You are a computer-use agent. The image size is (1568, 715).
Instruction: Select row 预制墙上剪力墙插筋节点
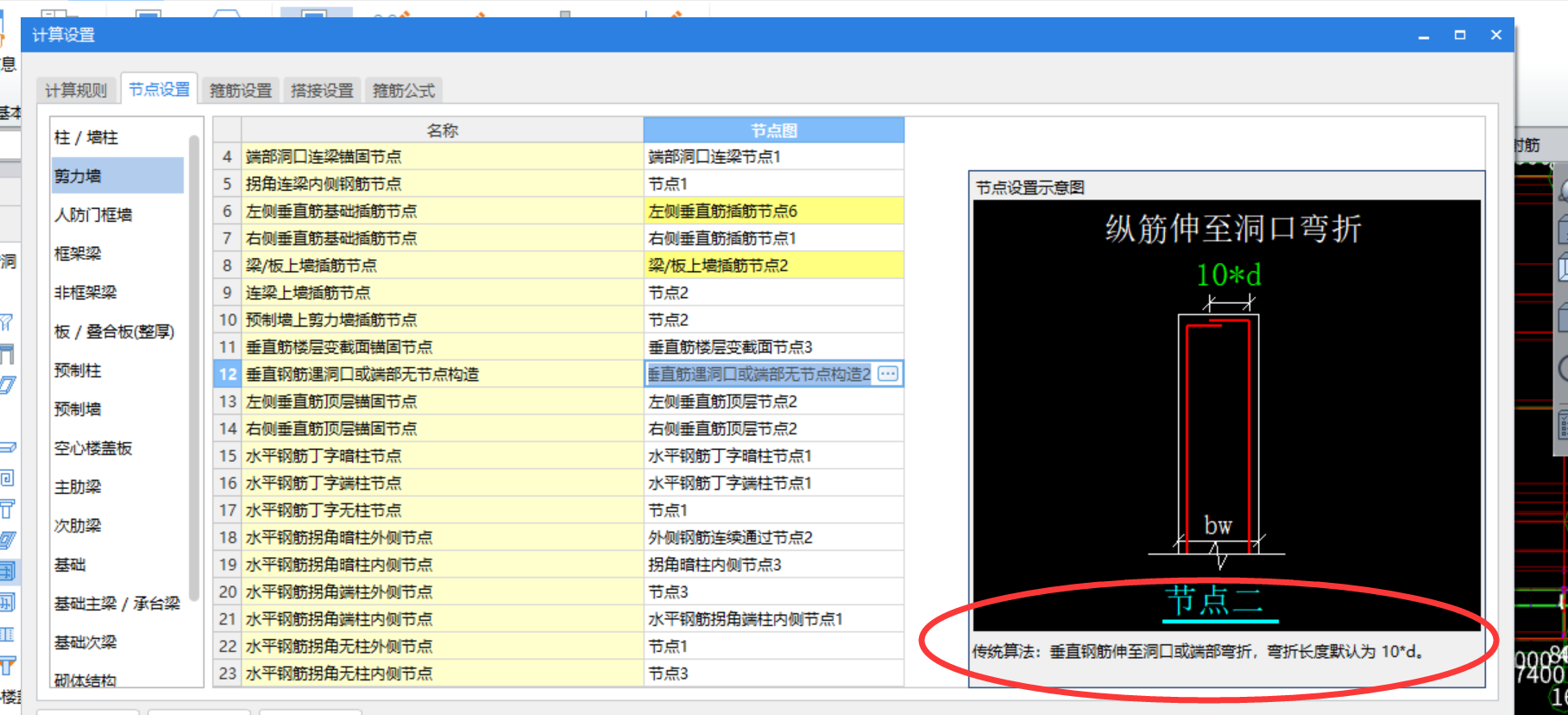point(442,320)
